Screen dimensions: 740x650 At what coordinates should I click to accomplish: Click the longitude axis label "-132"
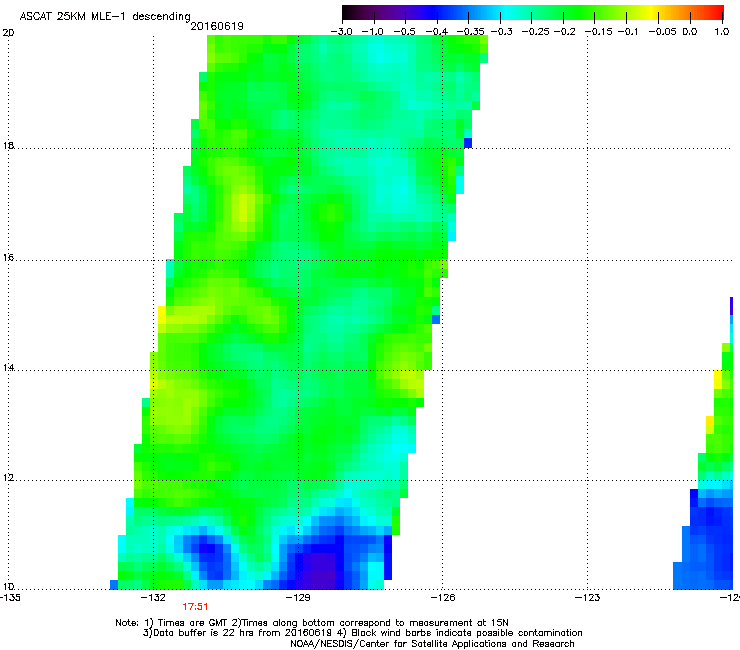154,598
